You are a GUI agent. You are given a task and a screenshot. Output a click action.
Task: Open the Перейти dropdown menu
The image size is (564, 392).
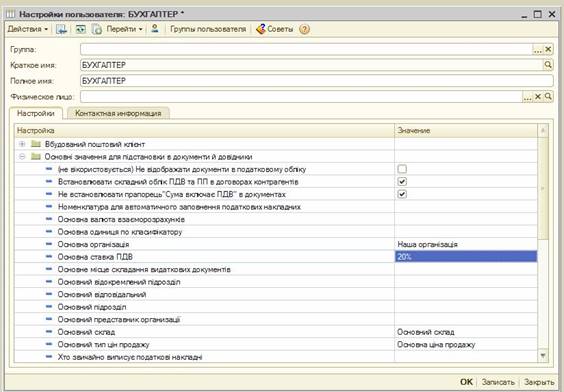tap(124, 29)
